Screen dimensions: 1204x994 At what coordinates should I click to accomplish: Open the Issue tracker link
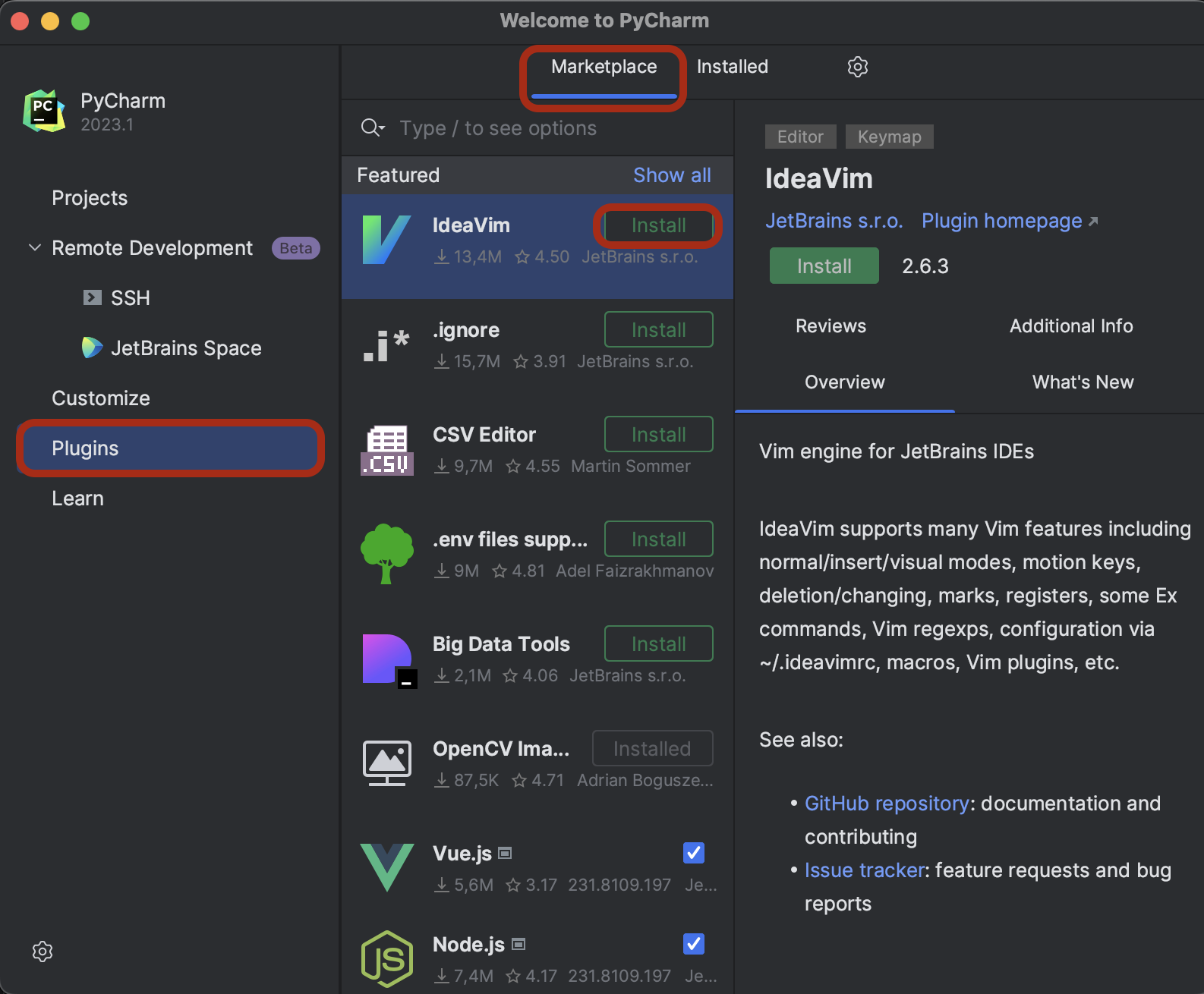point(865,870)
